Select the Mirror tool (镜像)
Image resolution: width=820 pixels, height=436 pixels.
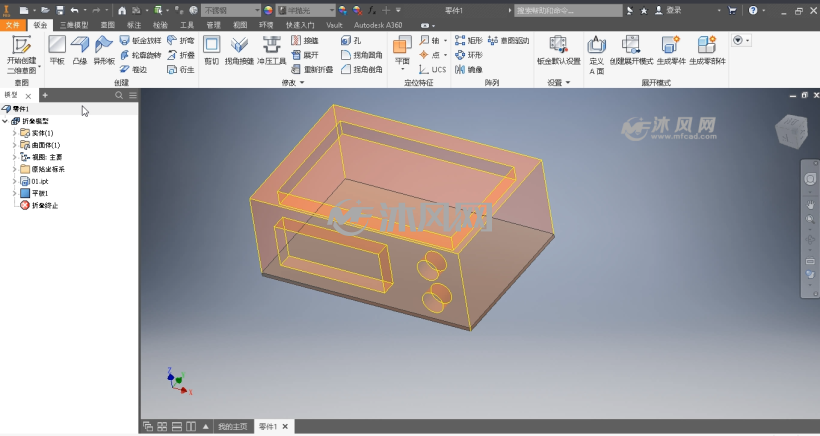469,69
